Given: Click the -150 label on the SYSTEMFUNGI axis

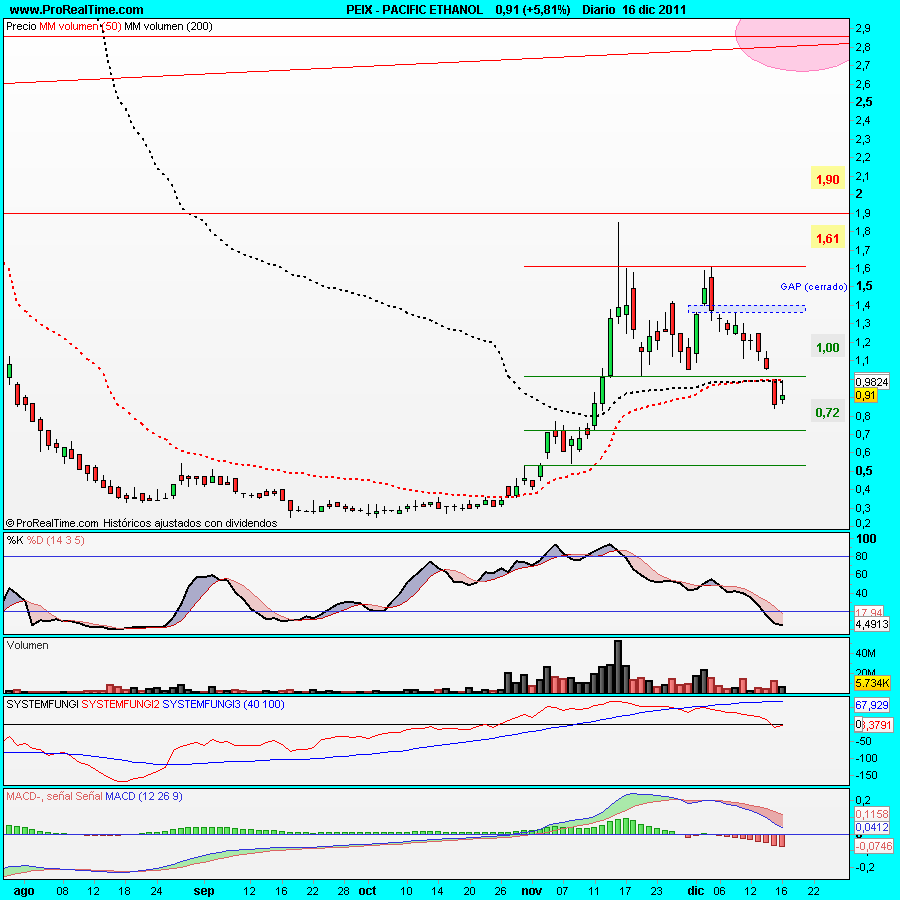Looking at the screenshot, I should [x=867, y=775].
